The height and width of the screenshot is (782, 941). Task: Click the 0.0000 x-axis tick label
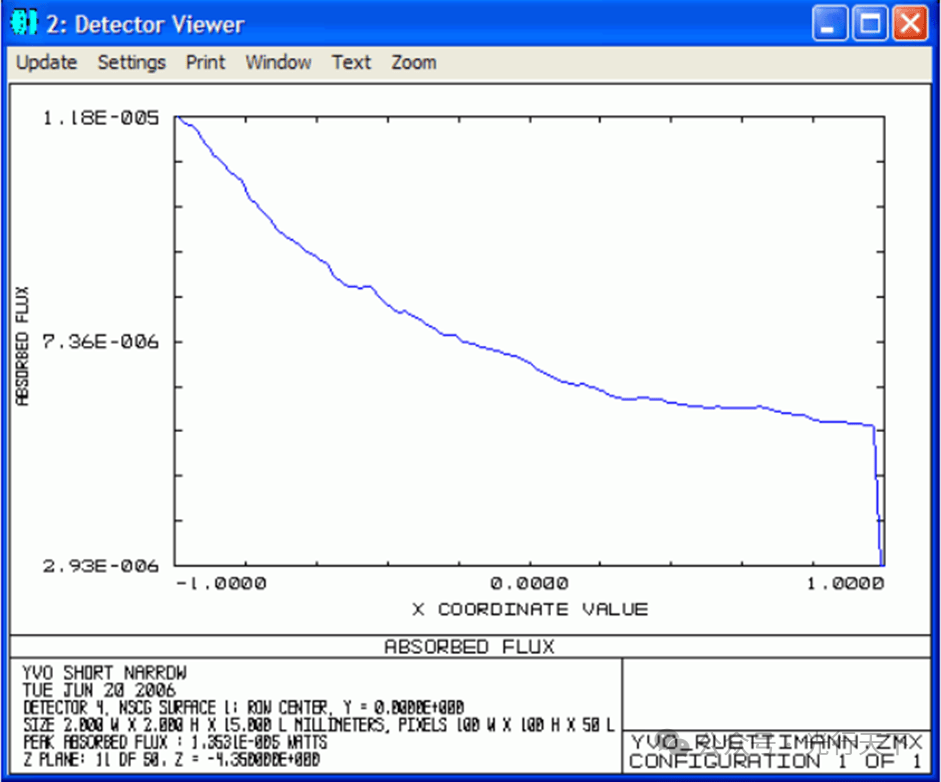pos(529,584)
